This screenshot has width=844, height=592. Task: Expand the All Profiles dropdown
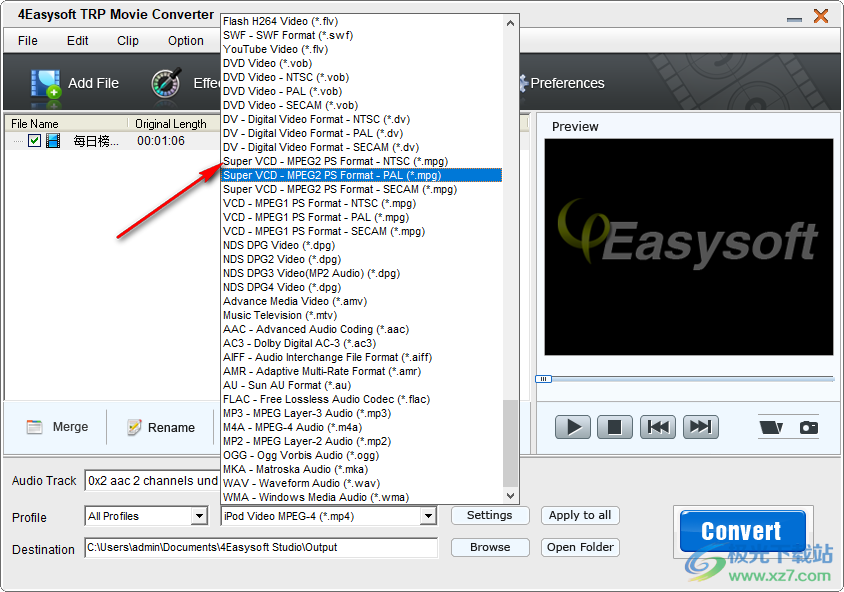[x=200, y=516]
